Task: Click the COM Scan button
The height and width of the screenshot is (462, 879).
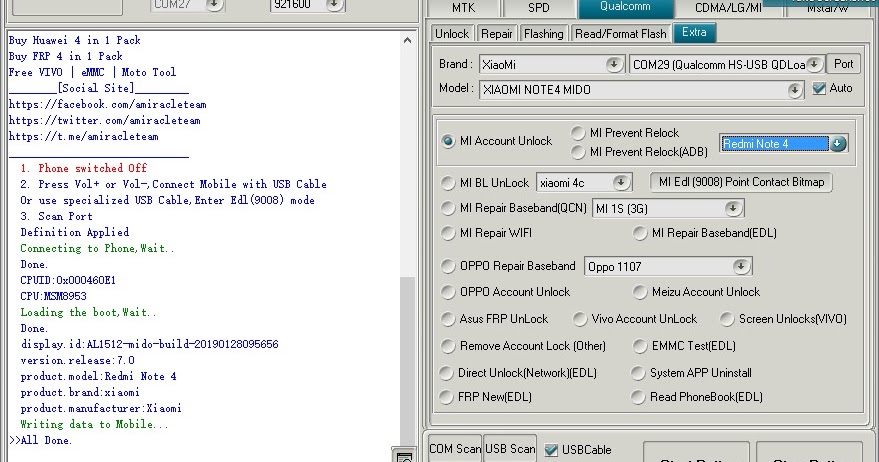Action: click(x=455, y=449)
